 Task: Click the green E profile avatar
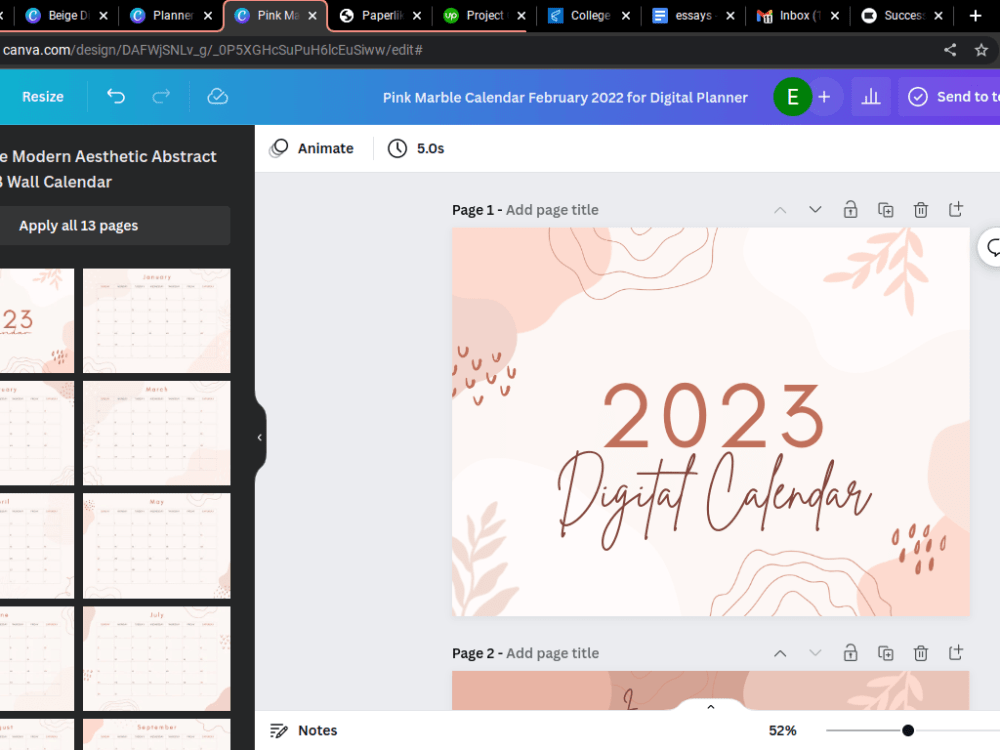(792, 97)
